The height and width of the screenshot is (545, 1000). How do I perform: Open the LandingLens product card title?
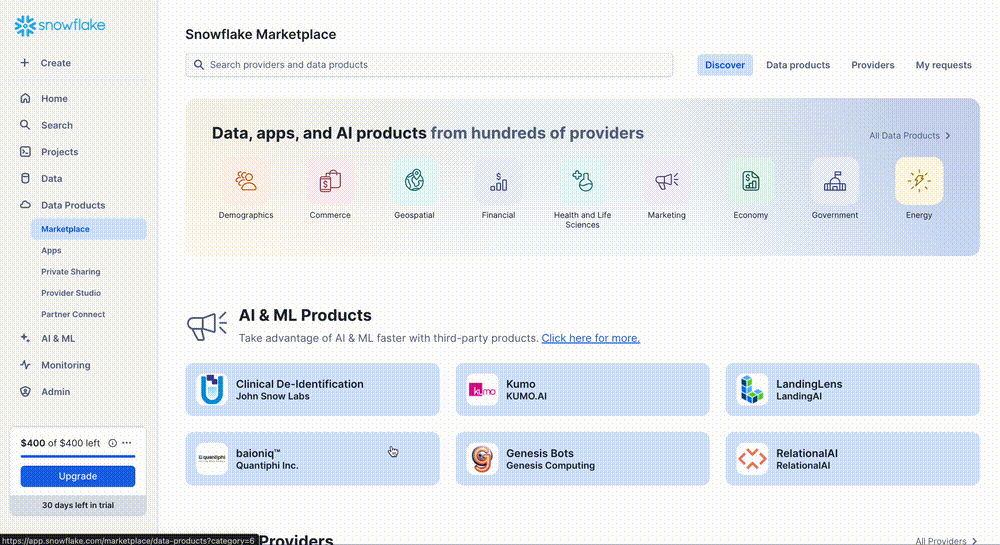(x=809, y=384)
